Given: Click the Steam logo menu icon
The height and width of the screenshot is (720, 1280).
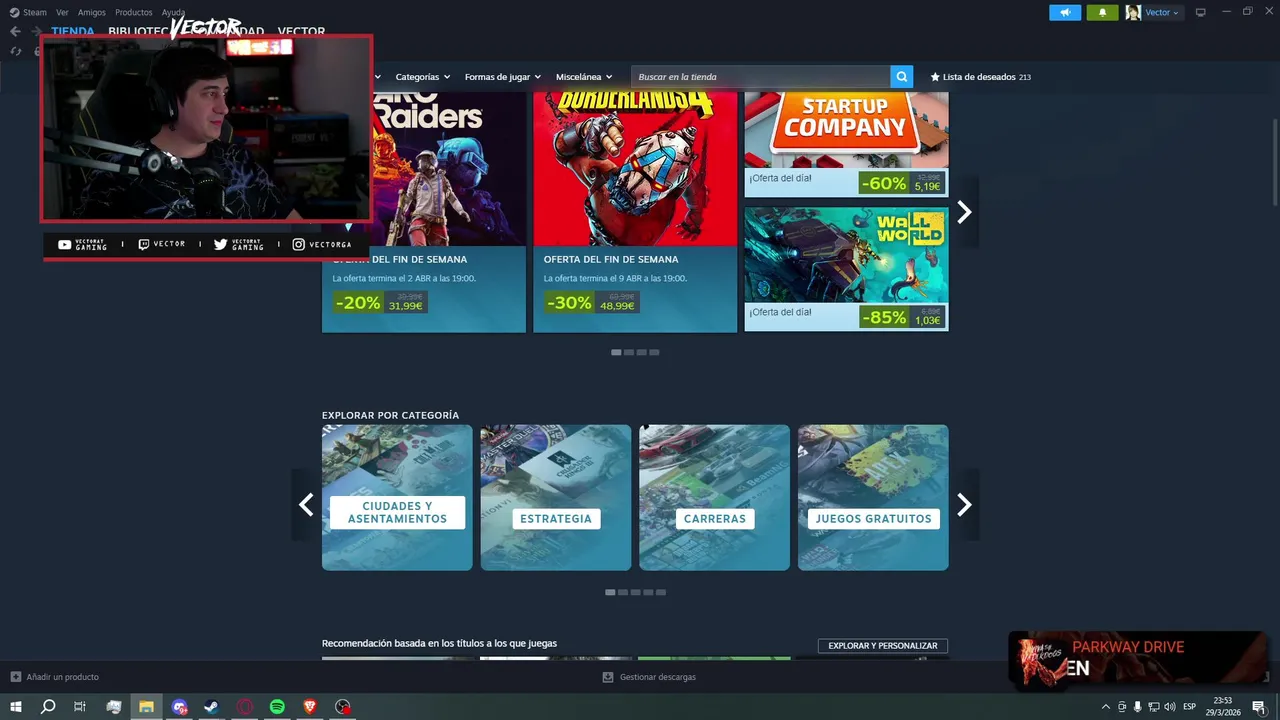Looking at the screenshot, I should tap(14, 12).
